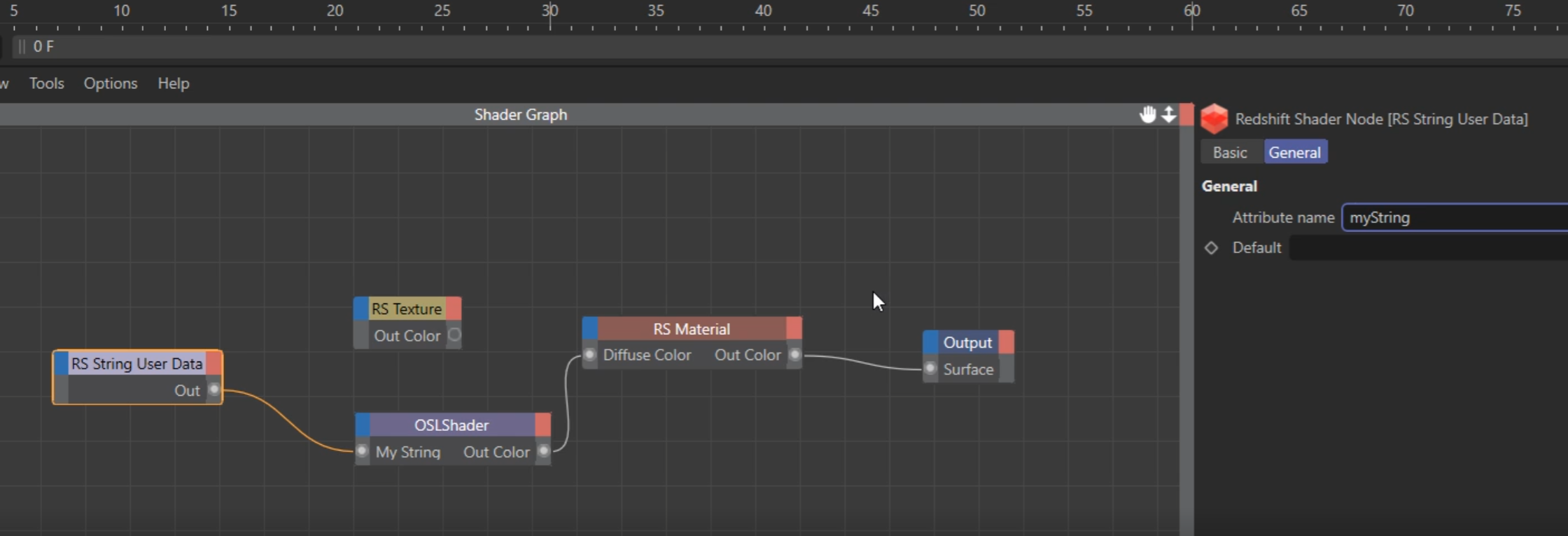Switch to the Basic tab
1568x536 pixels.
pyautogui.click(x=1230, y=152)
